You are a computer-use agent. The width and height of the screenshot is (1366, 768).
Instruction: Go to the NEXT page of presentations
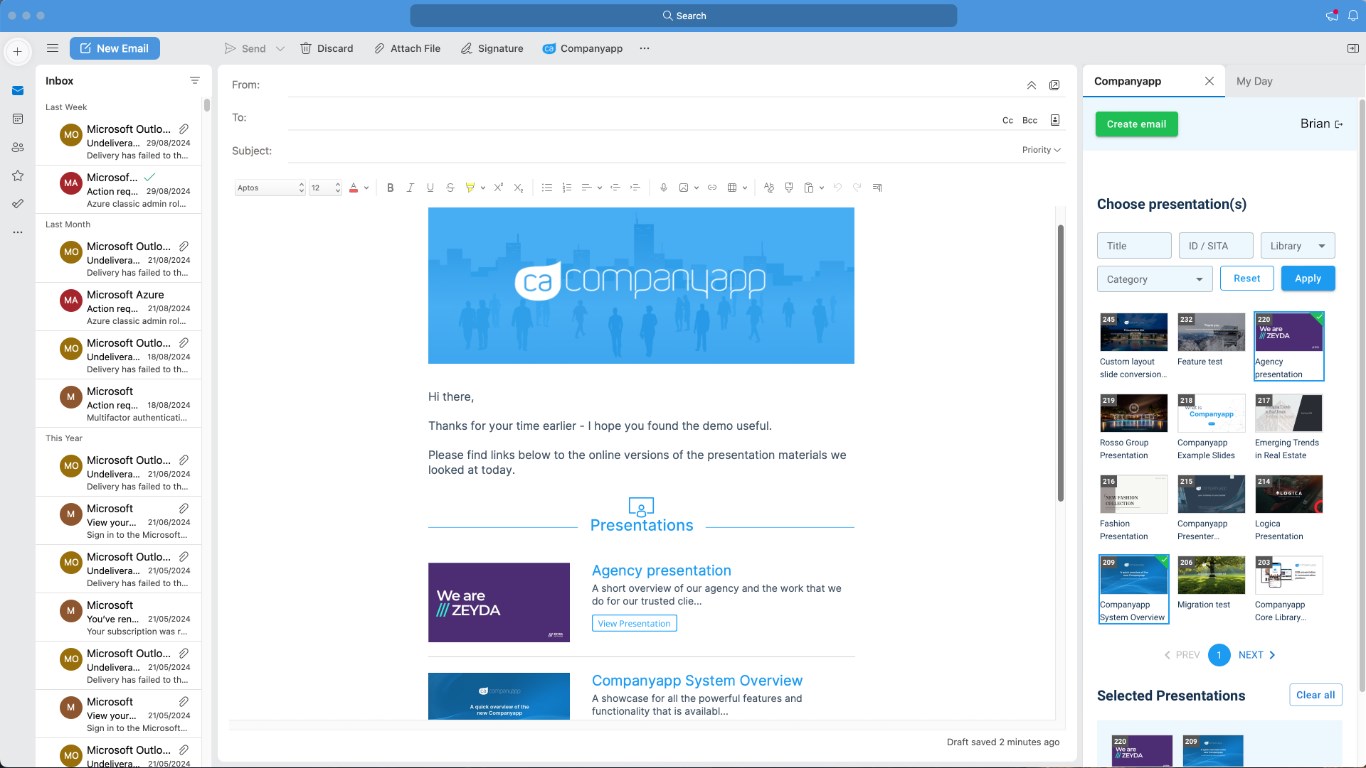1257,655
